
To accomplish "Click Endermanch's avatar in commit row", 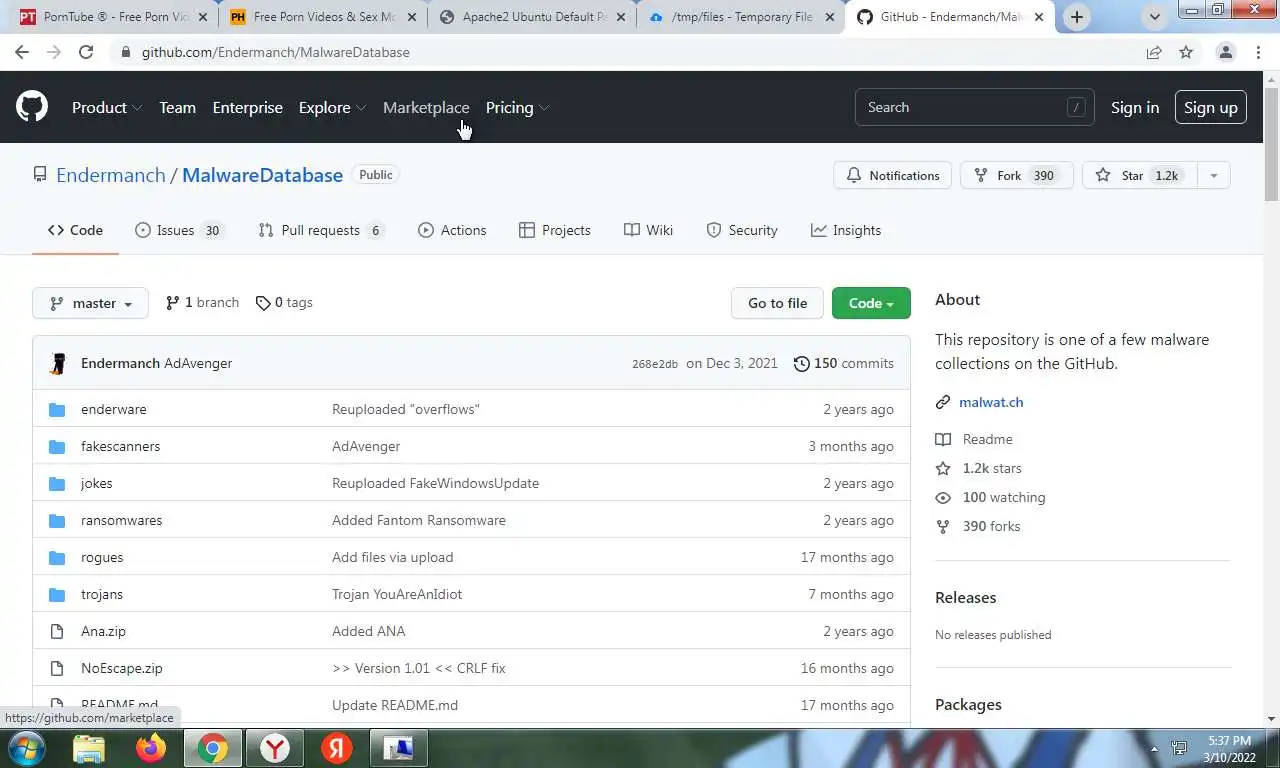I will point(59,363).
